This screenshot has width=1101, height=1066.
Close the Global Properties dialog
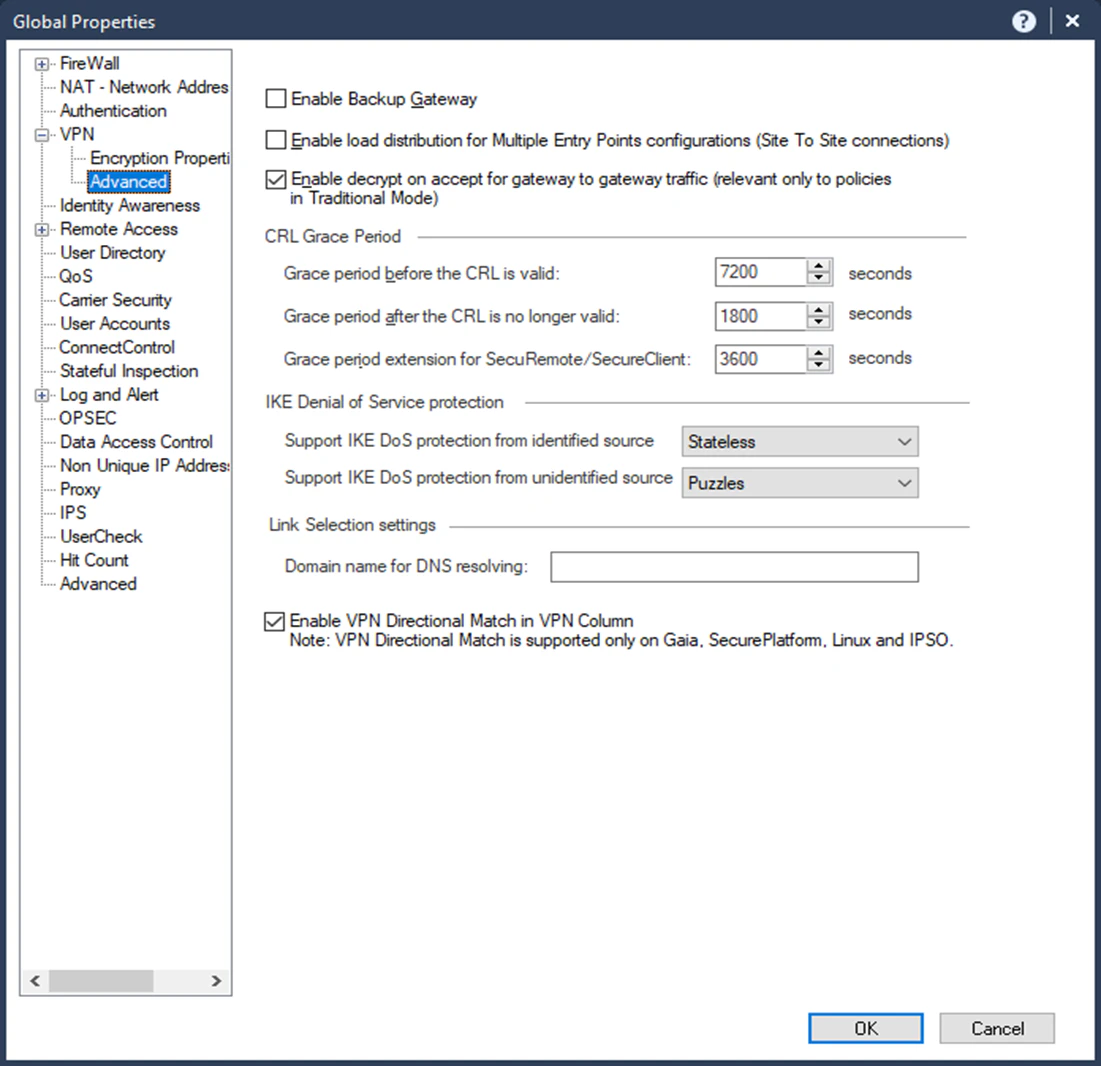coord(1072,21)
